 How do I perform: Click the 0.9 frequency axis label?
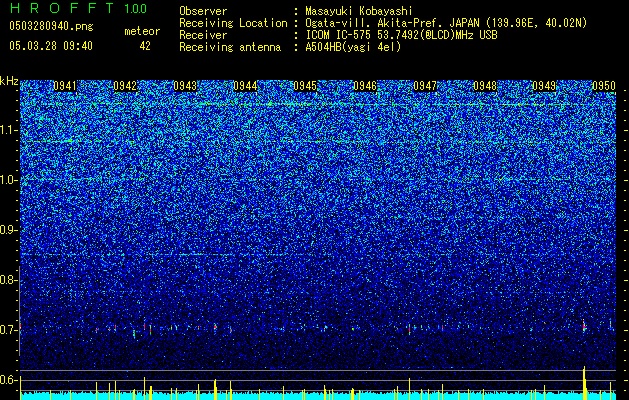pos(8,230)
